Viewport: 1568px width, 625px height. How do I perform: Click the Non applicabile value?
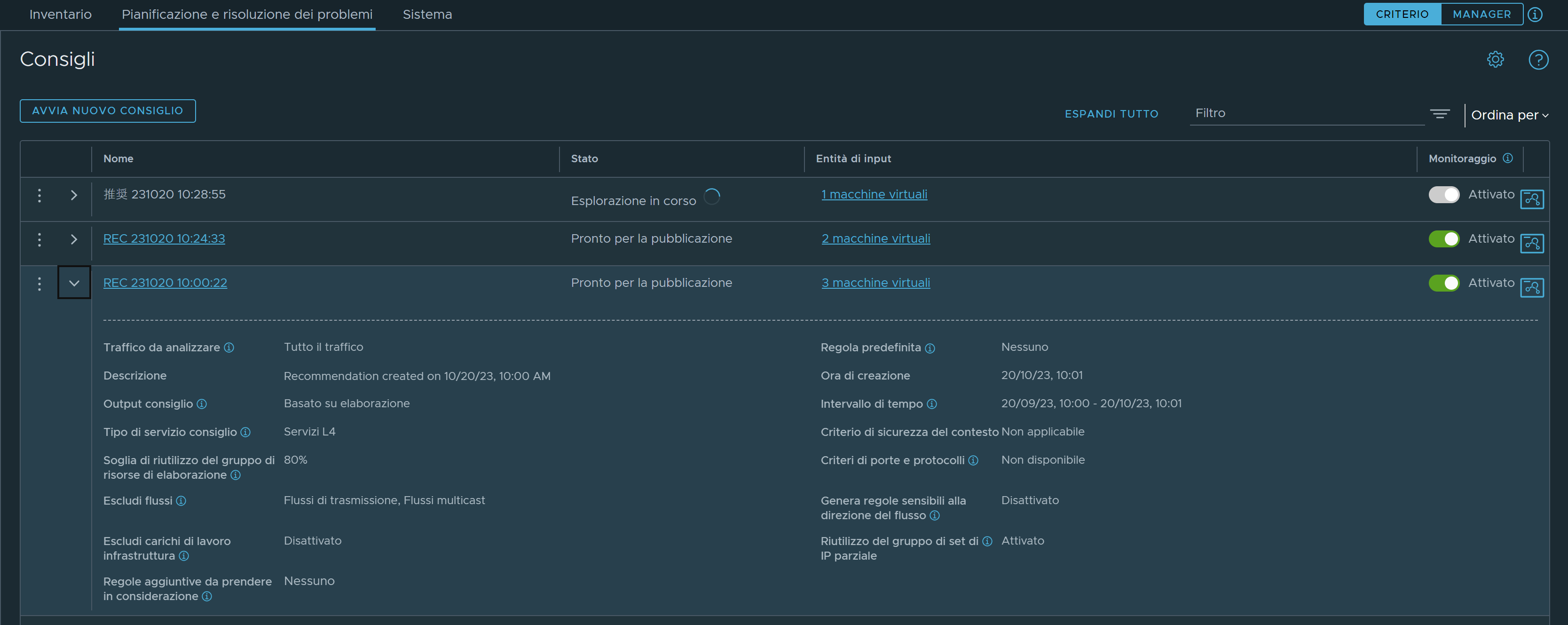click(x=1043, y=431)
